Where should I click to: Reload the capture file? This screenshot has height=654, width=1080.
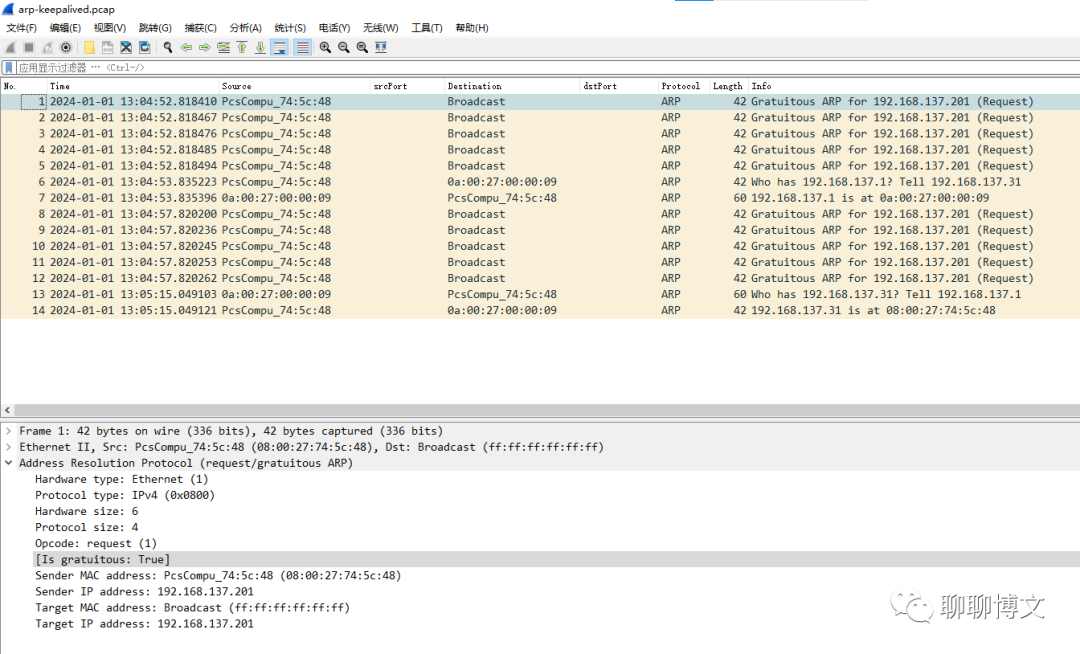click(x=145, y=48)
